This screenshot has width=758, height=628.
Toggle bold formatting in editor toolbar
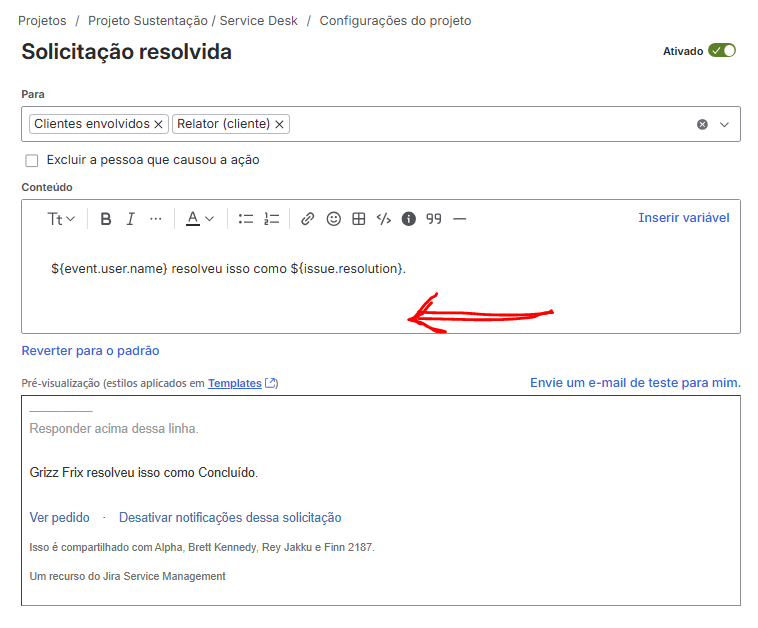pyautogui.click(x=106, y=219)
